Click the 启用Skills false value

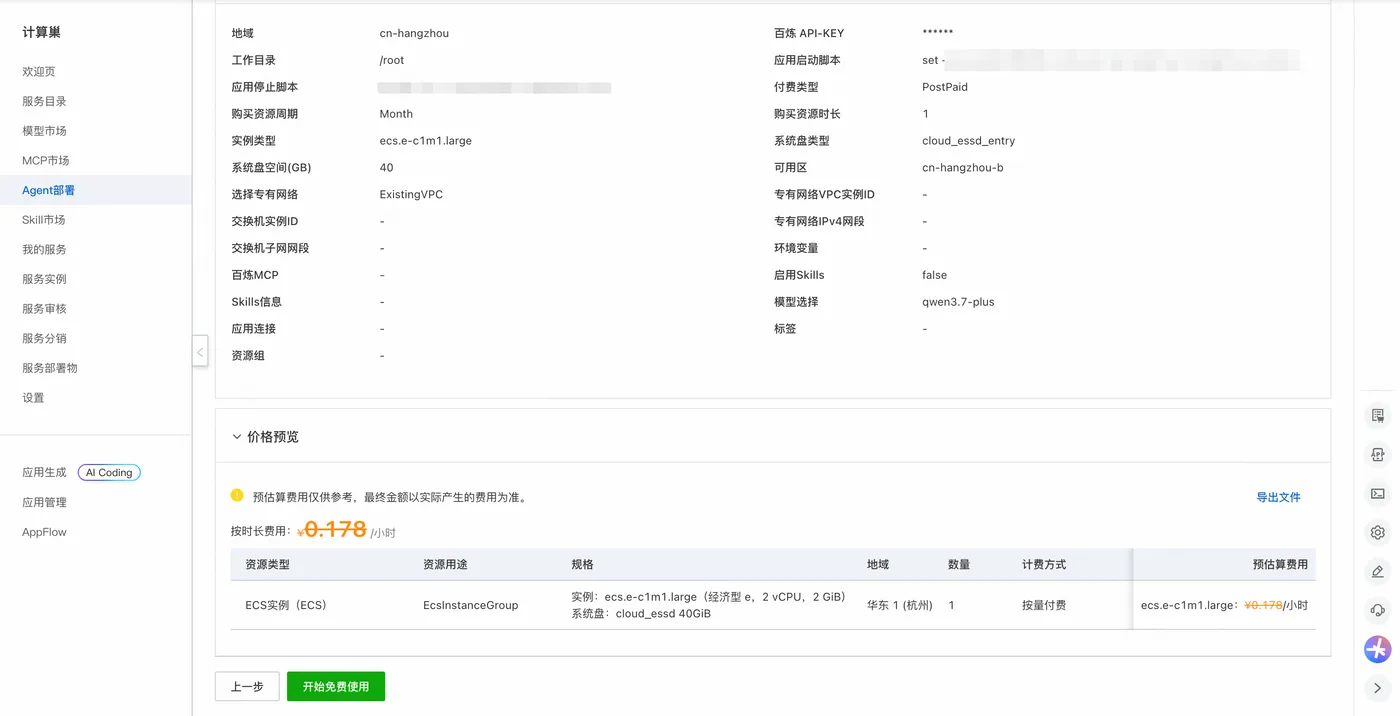coord(934,275)
